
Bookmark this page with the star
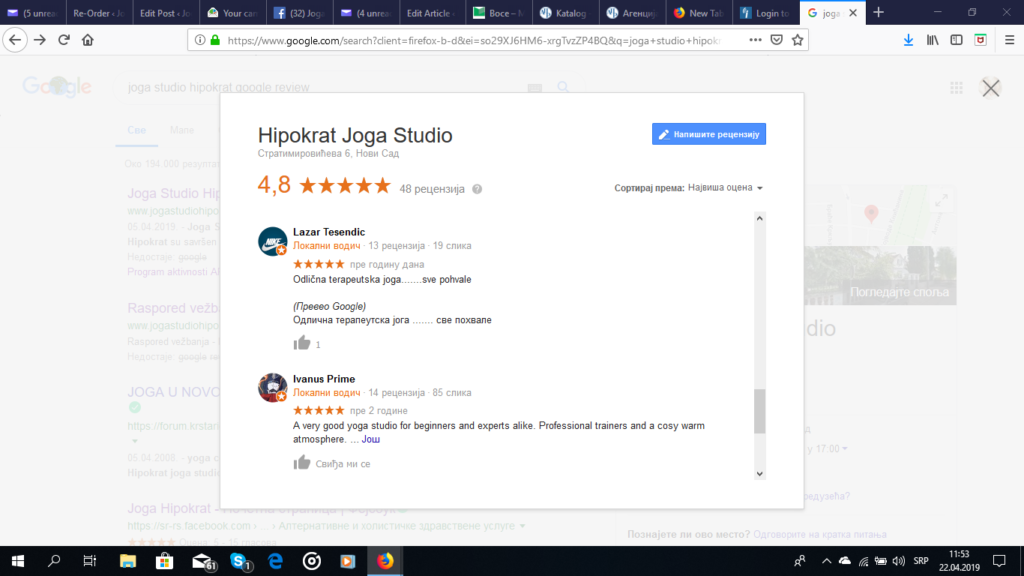pyautogui.click(x=797, y=40)
